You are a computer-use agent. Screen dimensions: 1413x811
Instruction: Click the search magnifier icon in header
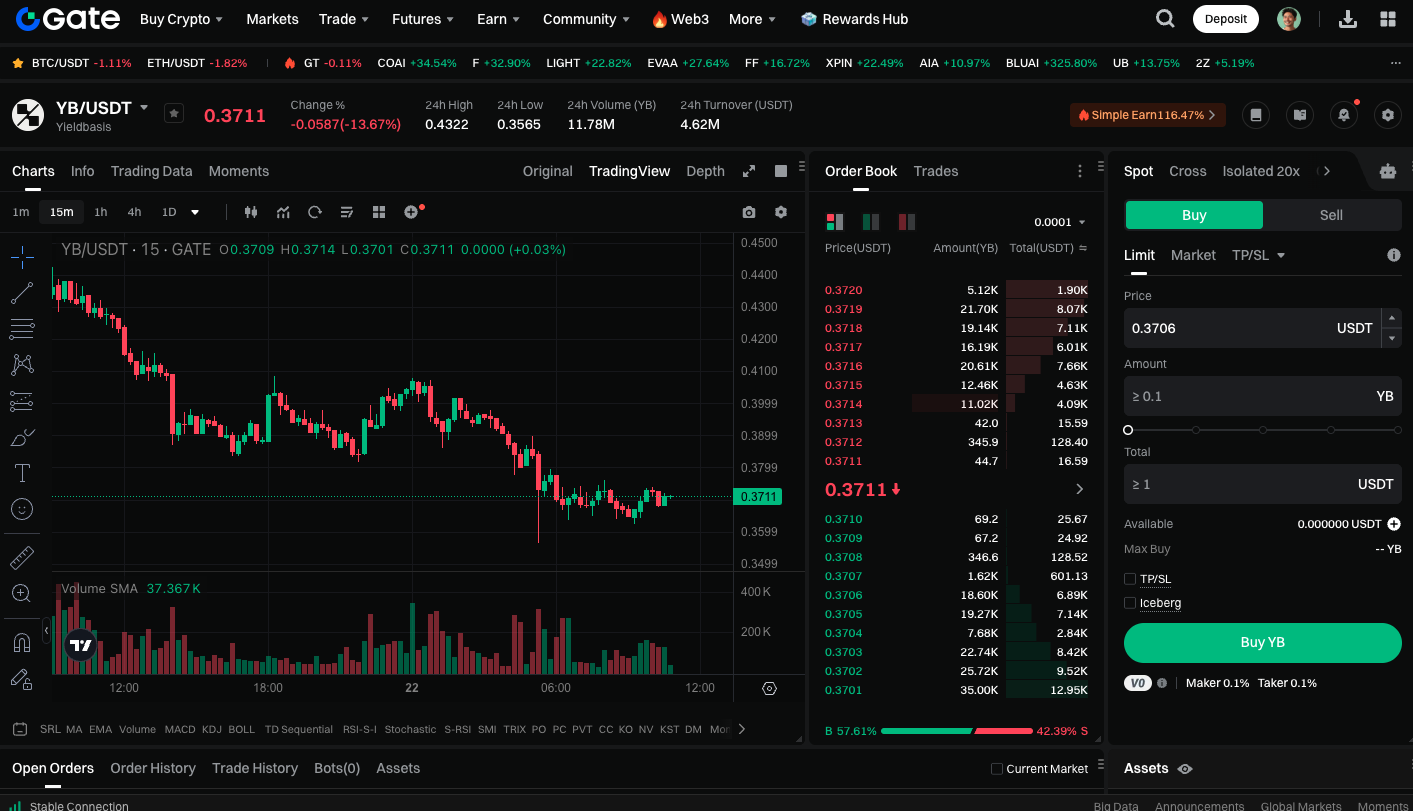(x=1165, y=19)
